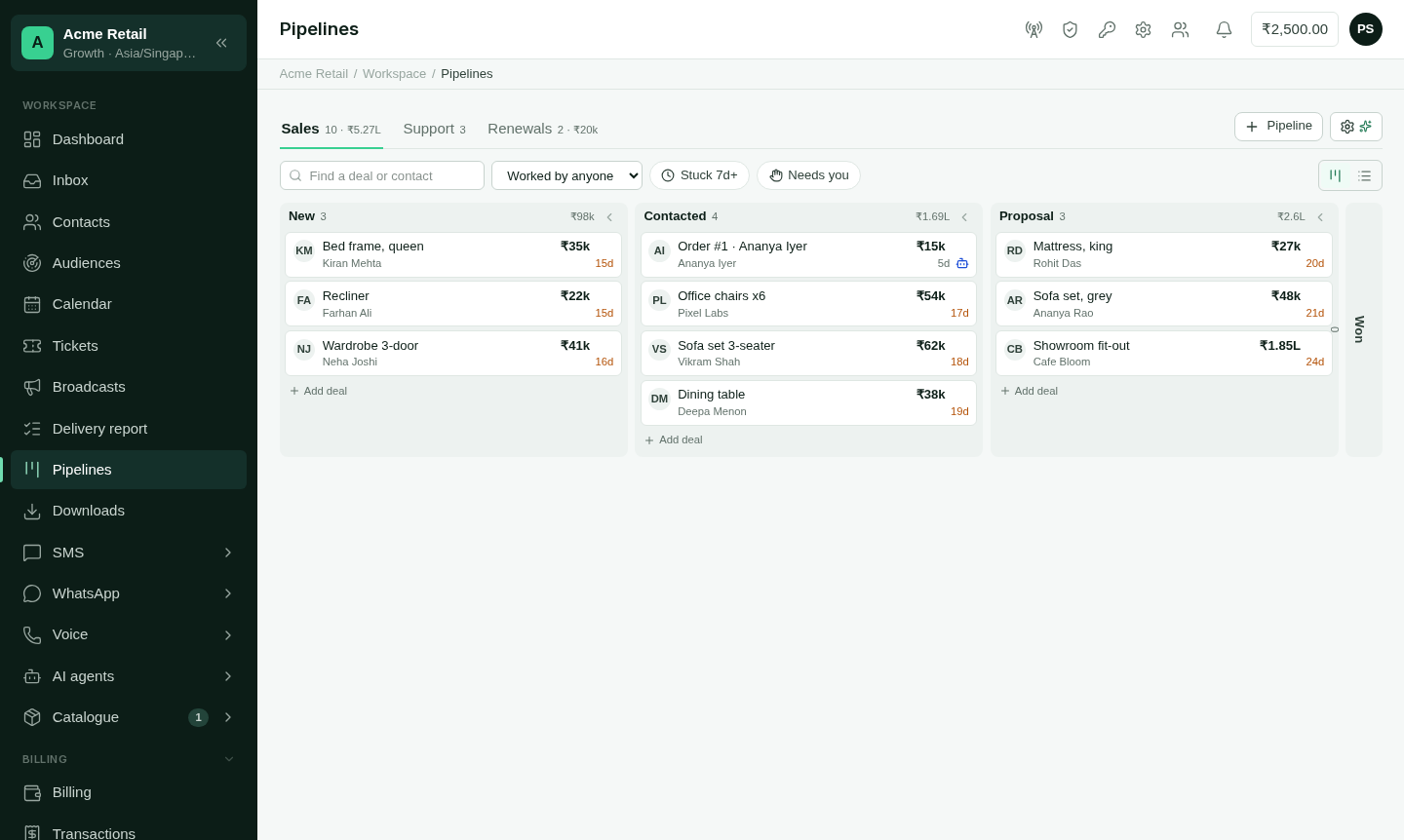Collapse the Billing section
The image size is (1404, 840).
pyautogui.click(x=229, y=759)
